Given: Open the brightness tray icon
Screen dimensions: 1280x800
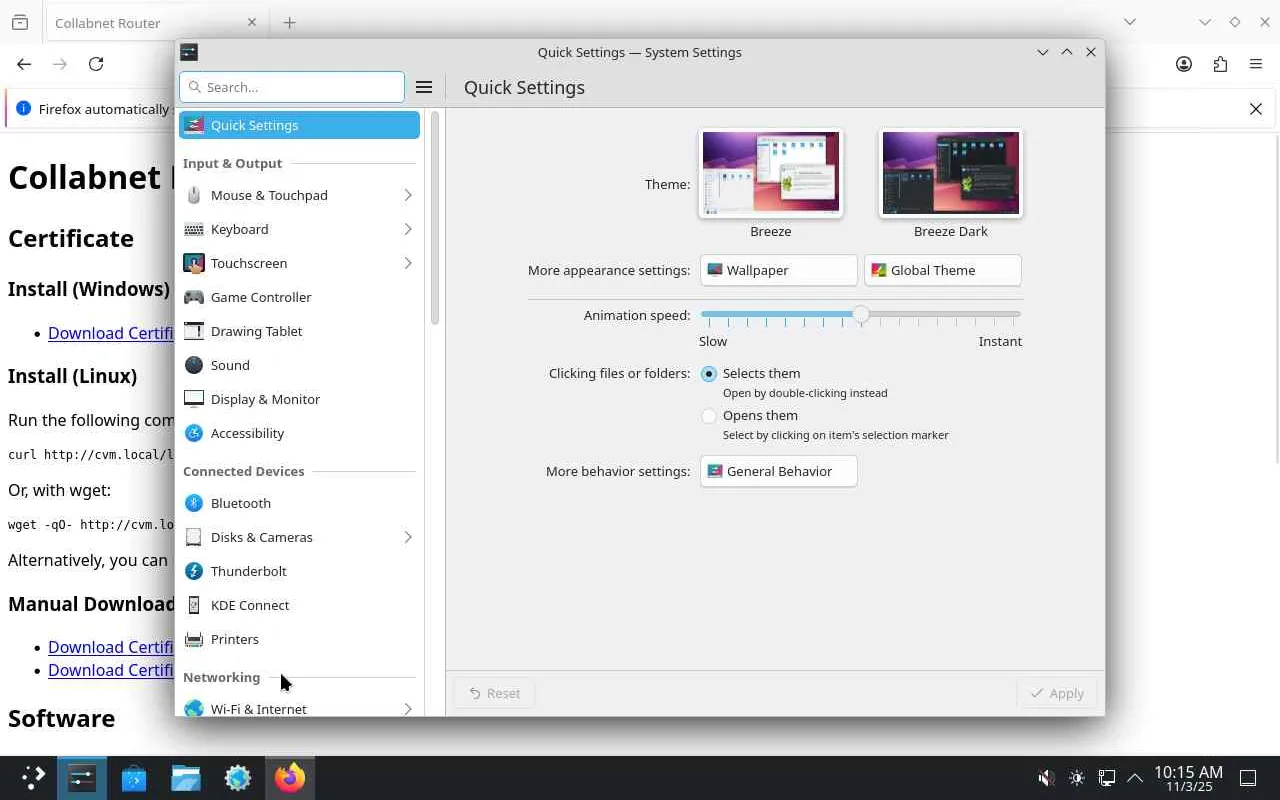Looking at the screenshot, I should tap(1077, 778).
